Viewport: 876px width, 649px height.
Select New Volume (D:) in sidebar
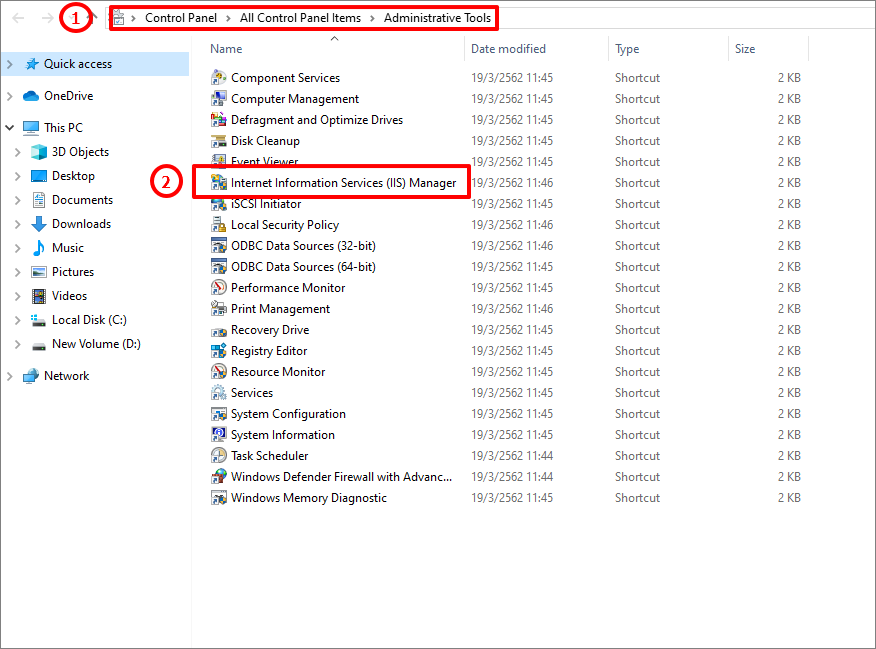96,344
